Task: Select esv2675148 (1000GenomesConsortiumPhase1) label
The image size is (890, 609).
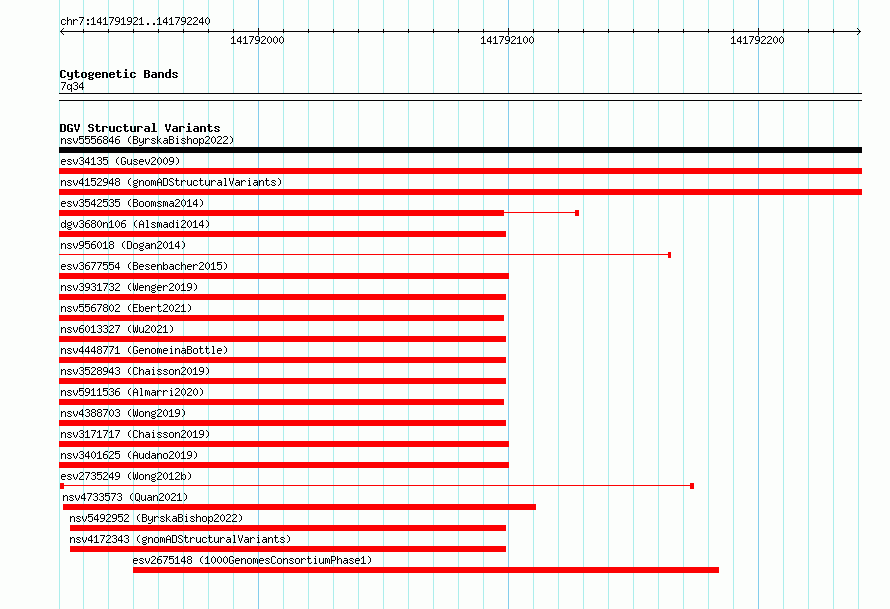Action: (x=252, y=560)
